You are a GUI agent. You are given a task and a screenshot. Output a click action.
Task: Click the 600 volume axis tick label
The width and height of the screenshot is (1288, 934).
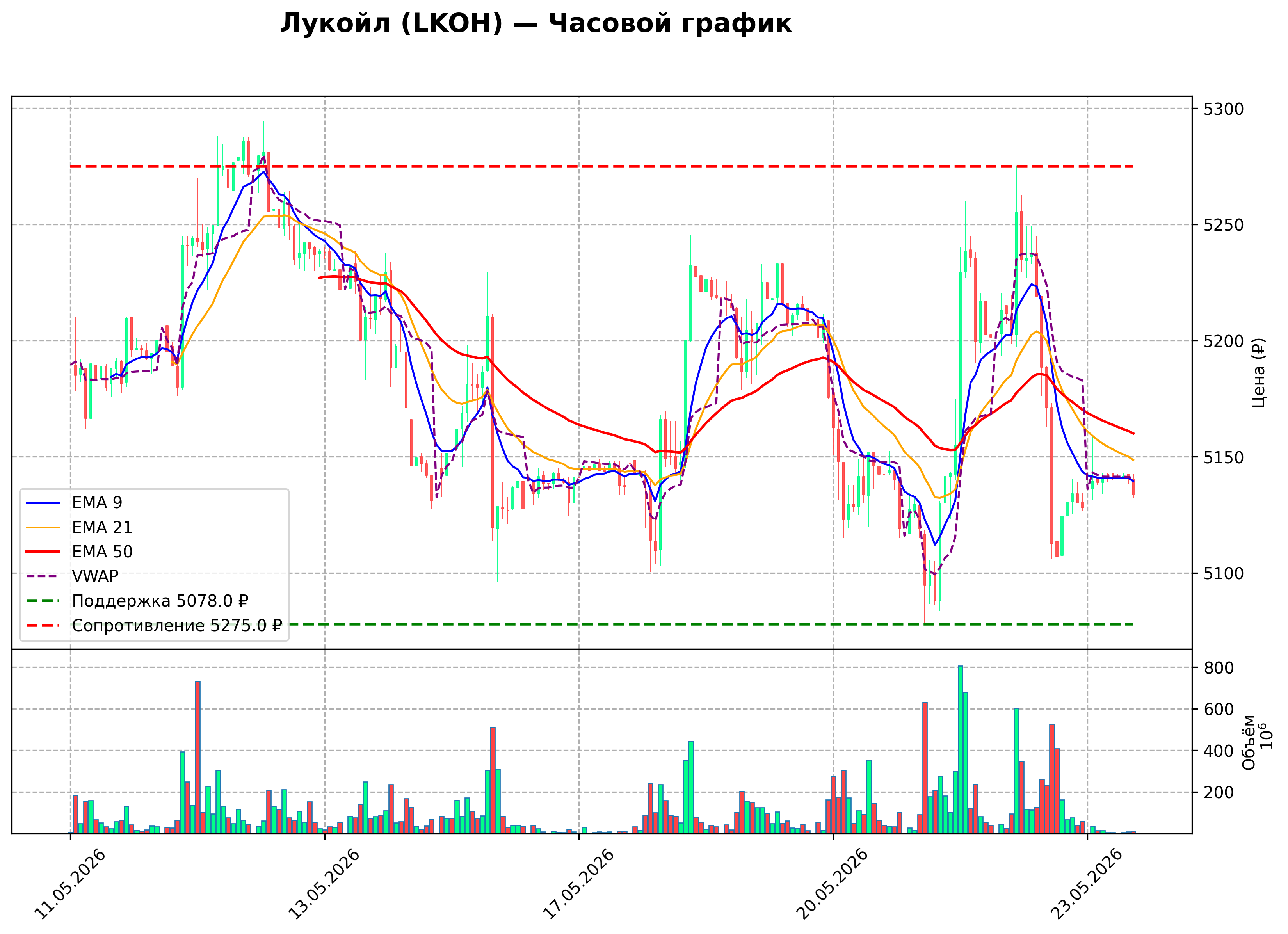coord(1219,710)
